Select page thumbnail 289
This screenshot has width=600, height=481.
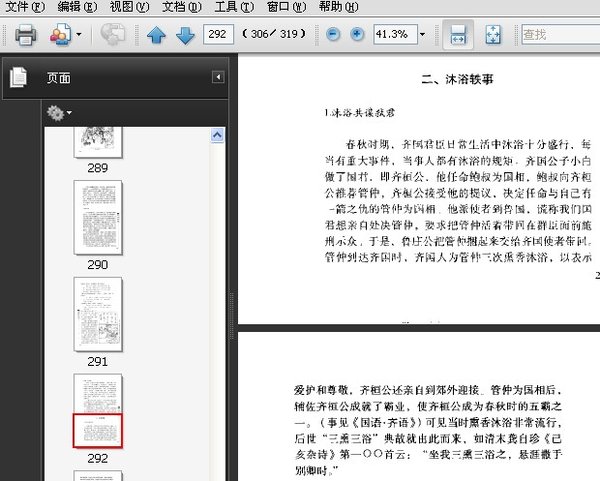(98, 142)
